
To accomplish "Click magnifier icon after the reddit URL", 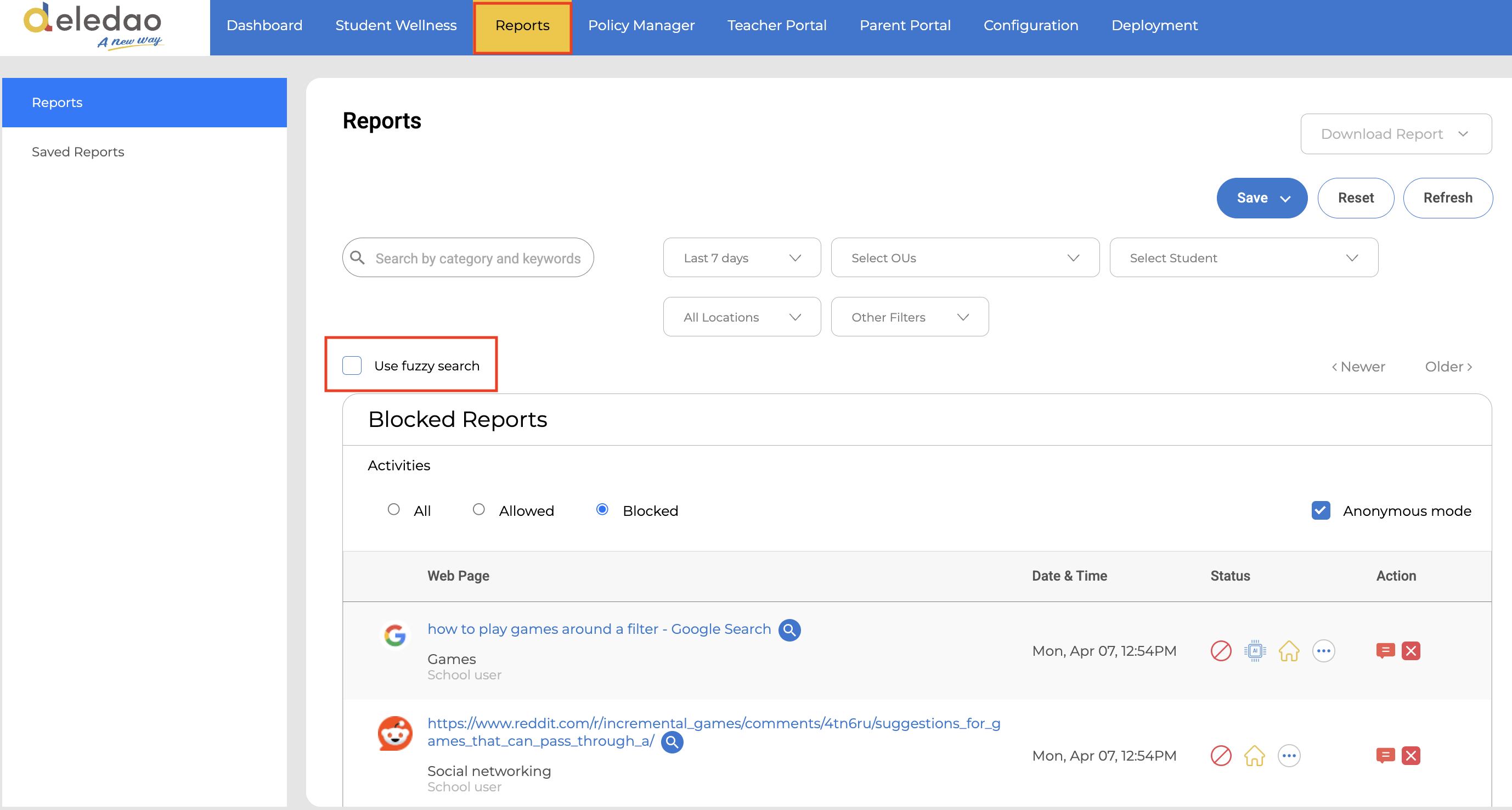I will 672,741.
